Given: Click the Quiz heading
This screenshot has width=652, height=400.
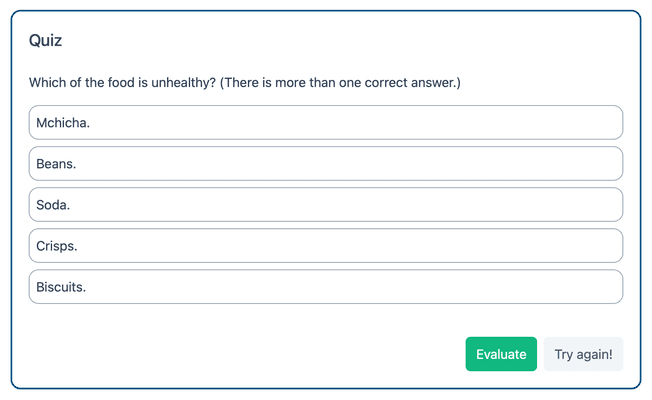Looking at the screenshot, I should click(46, 41).
